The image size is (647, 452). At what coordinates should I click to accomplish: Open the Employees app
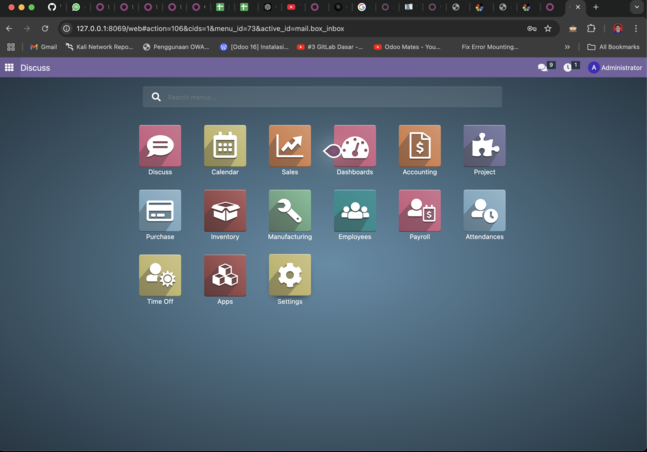[355, 211]
